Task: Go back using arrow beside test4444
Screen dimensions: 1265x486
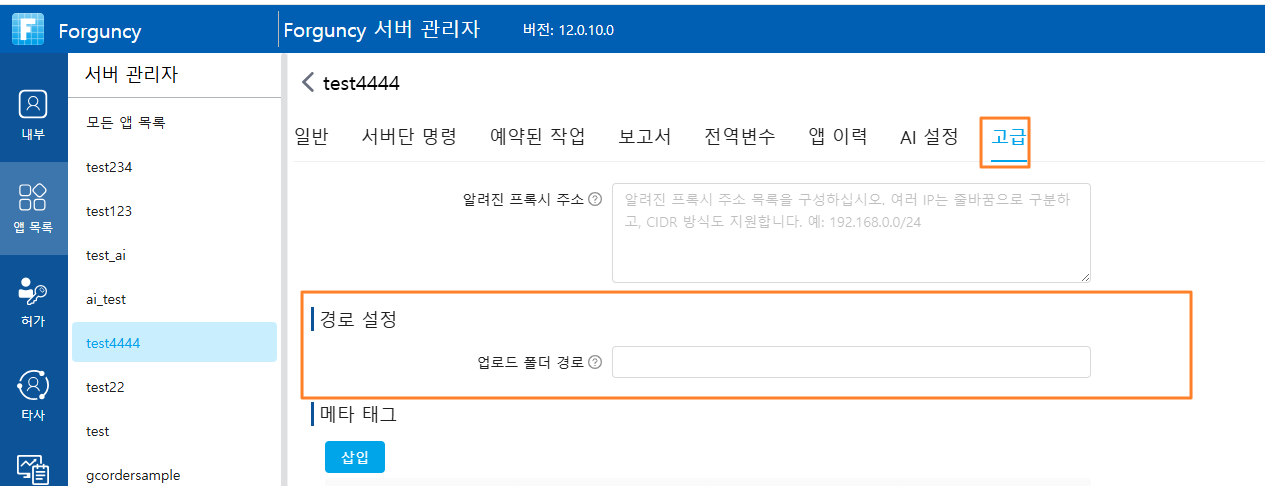Action: (308, 83)
